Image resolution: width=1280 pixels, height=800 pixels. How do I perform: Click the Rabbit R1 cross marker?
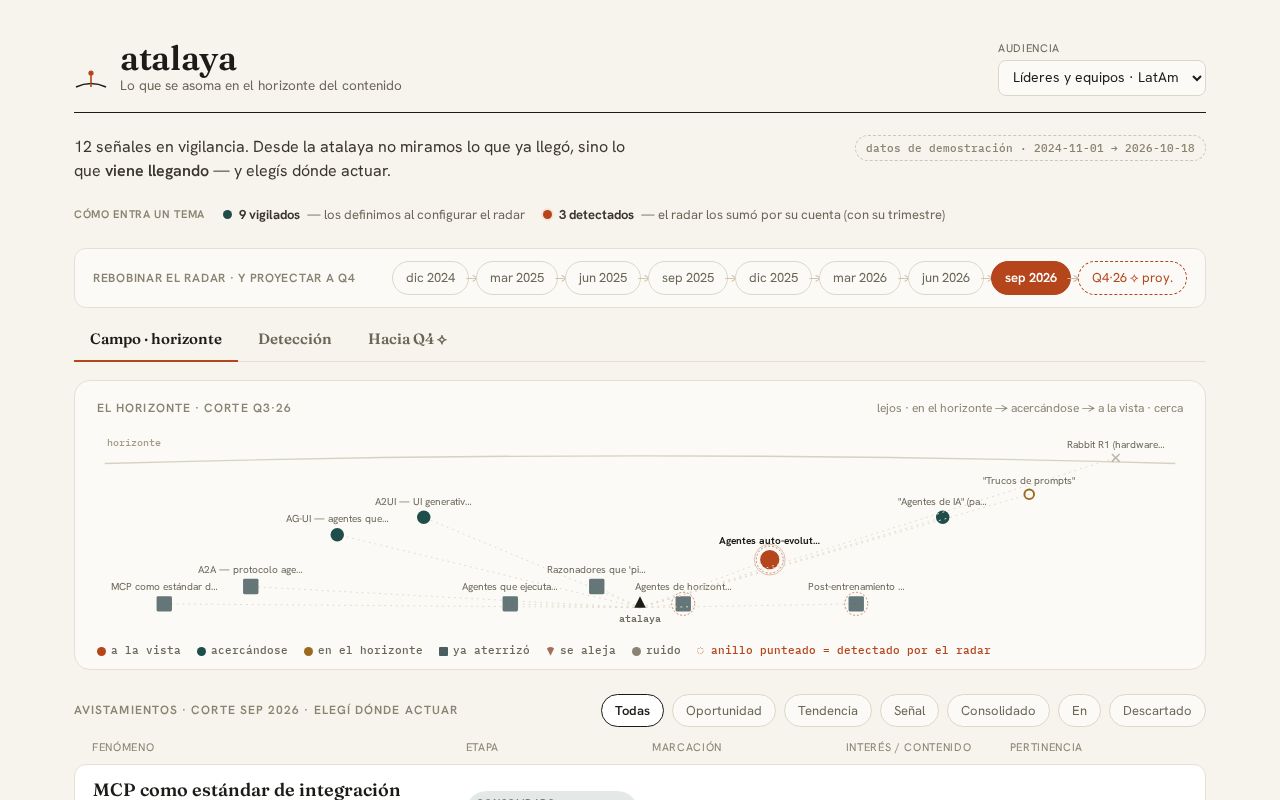click(1116, 458)
